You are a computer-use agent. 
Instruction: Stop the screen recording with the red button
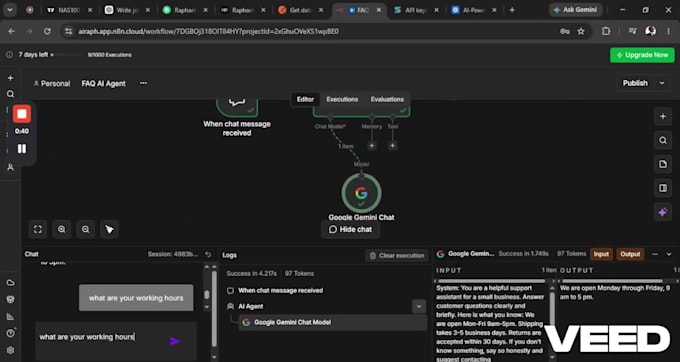tap(22, 114)
